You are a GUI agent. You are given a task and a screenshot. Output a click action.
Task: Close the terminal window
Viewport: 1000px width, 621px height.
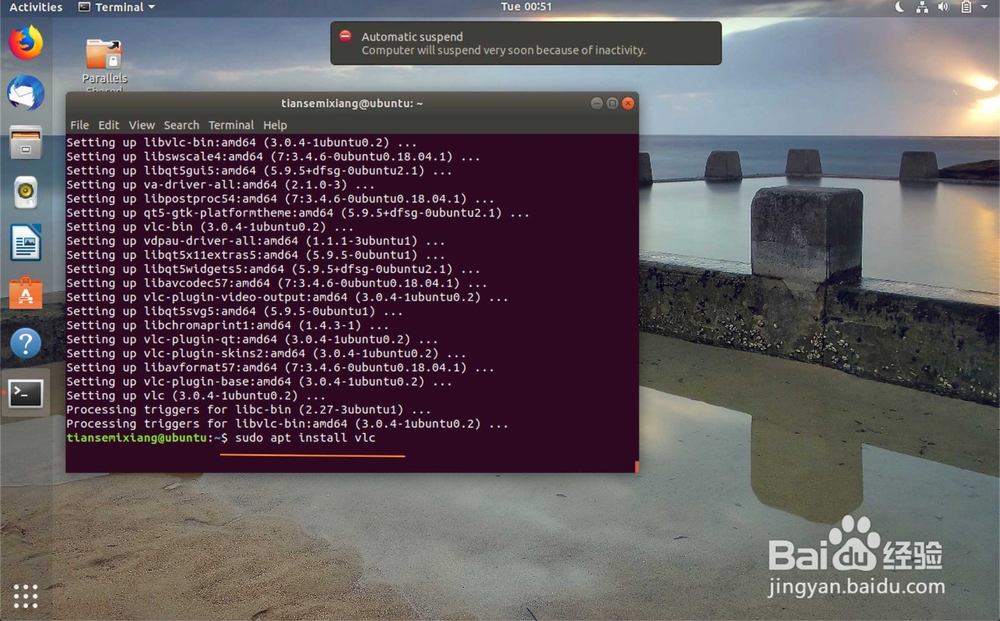click(x=628, y=103)
